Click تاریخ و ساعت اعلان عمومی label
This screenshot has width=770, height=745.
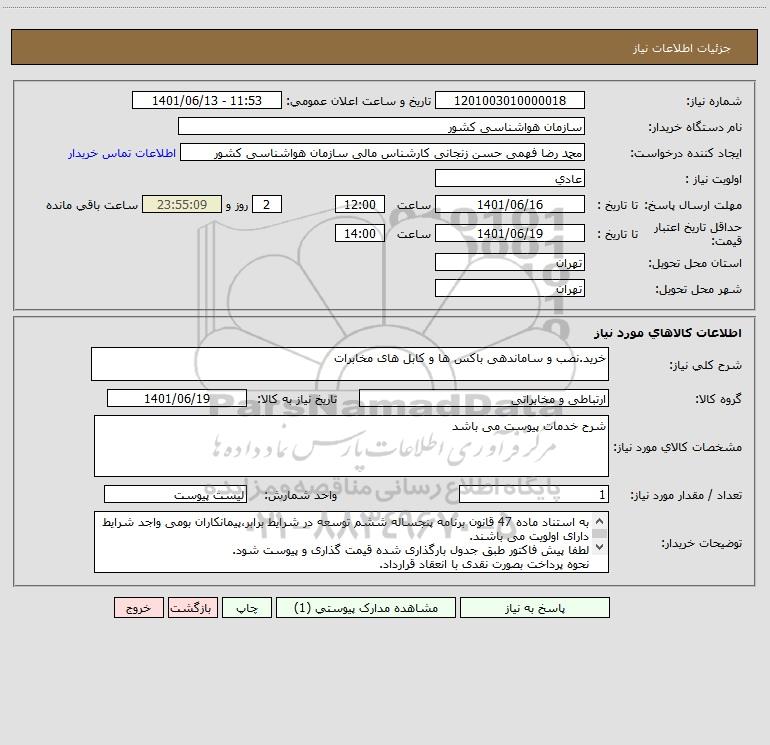point(359,101)
